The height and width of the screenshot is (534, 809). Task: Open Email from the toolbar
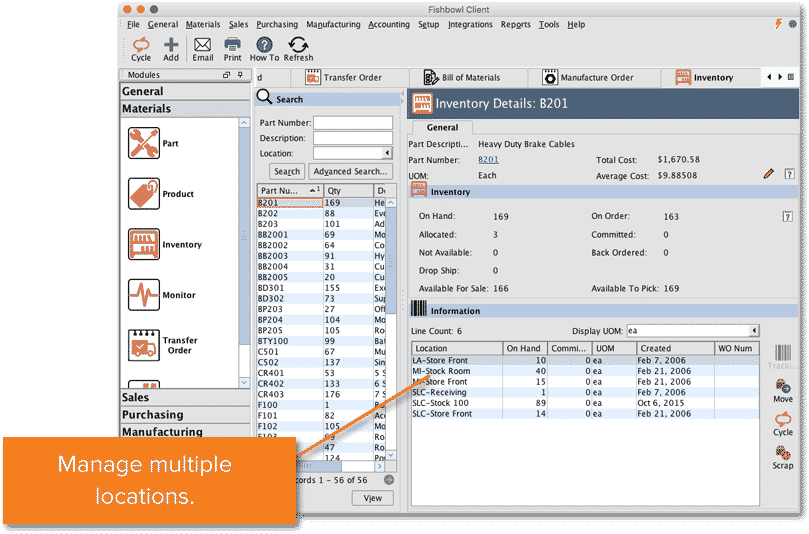pyautogui.click(x=202, y=50)
